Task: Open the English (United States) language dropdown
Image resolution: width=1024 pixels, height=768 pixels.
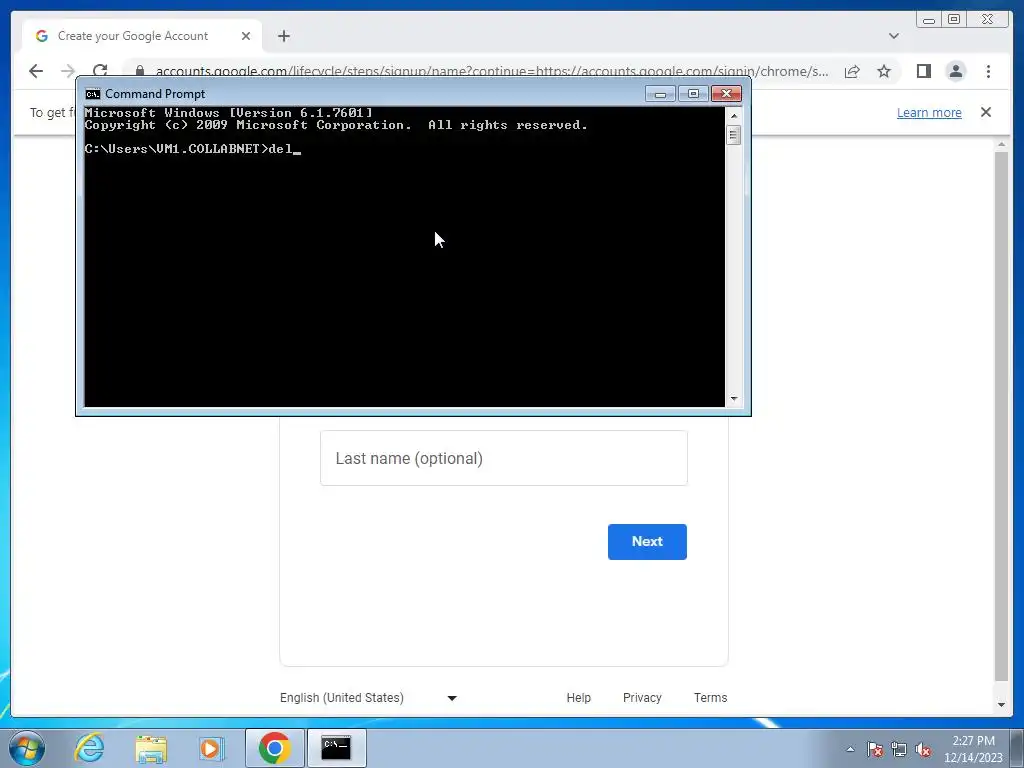Action: click(x=368, y=697)
